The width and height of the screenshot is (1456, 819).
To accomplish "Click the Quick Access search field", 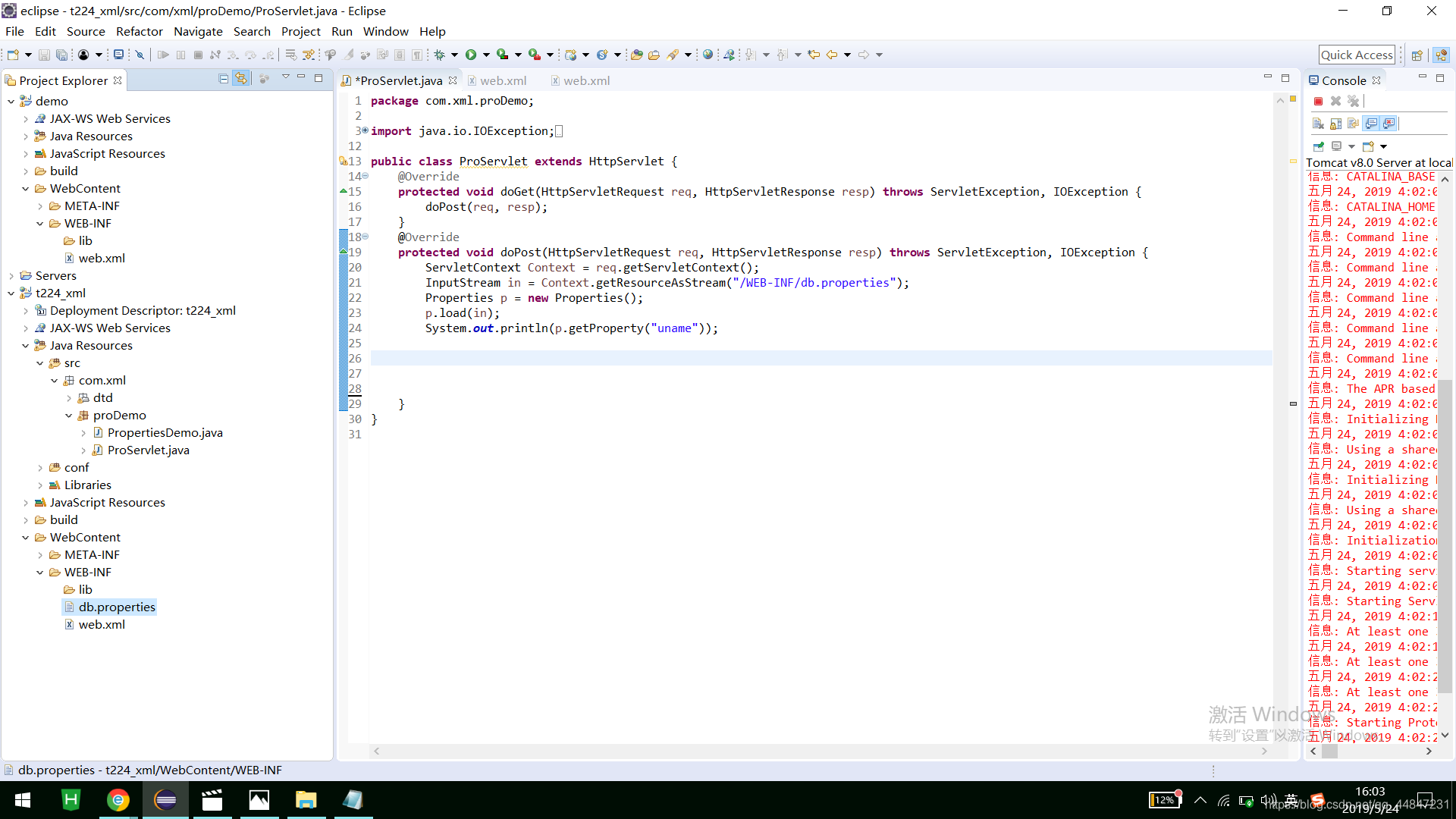I will (1357, 55).
